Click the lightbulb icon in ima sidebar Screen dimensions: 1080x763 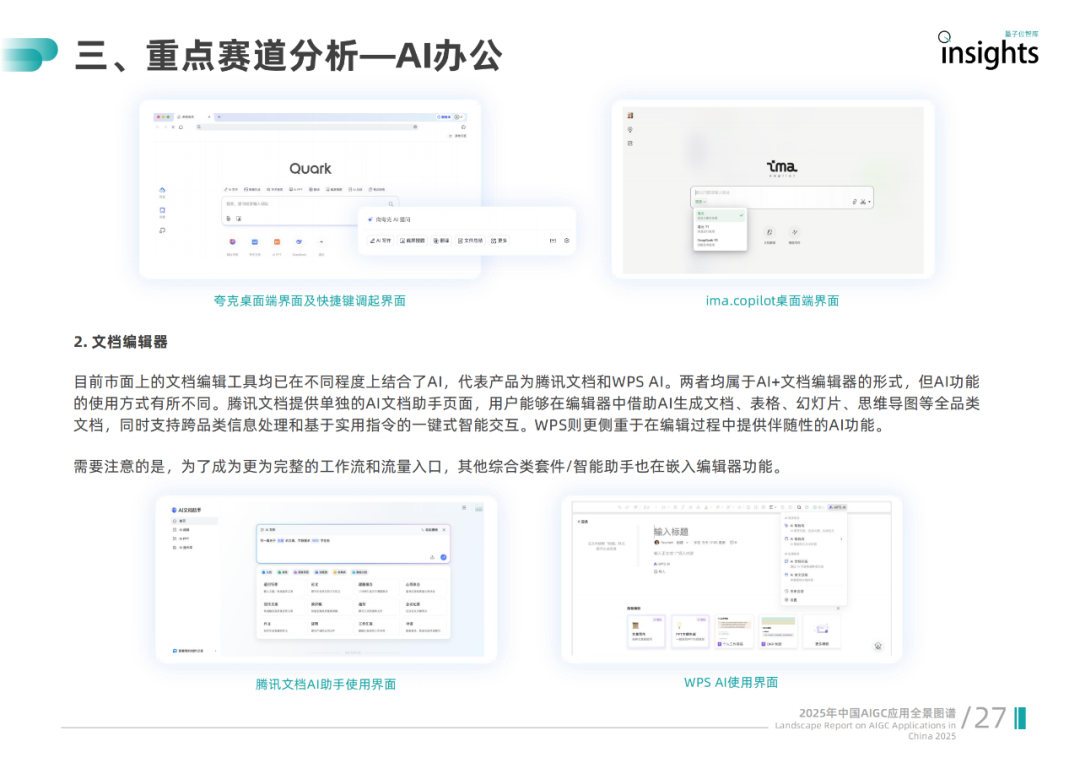630,129
